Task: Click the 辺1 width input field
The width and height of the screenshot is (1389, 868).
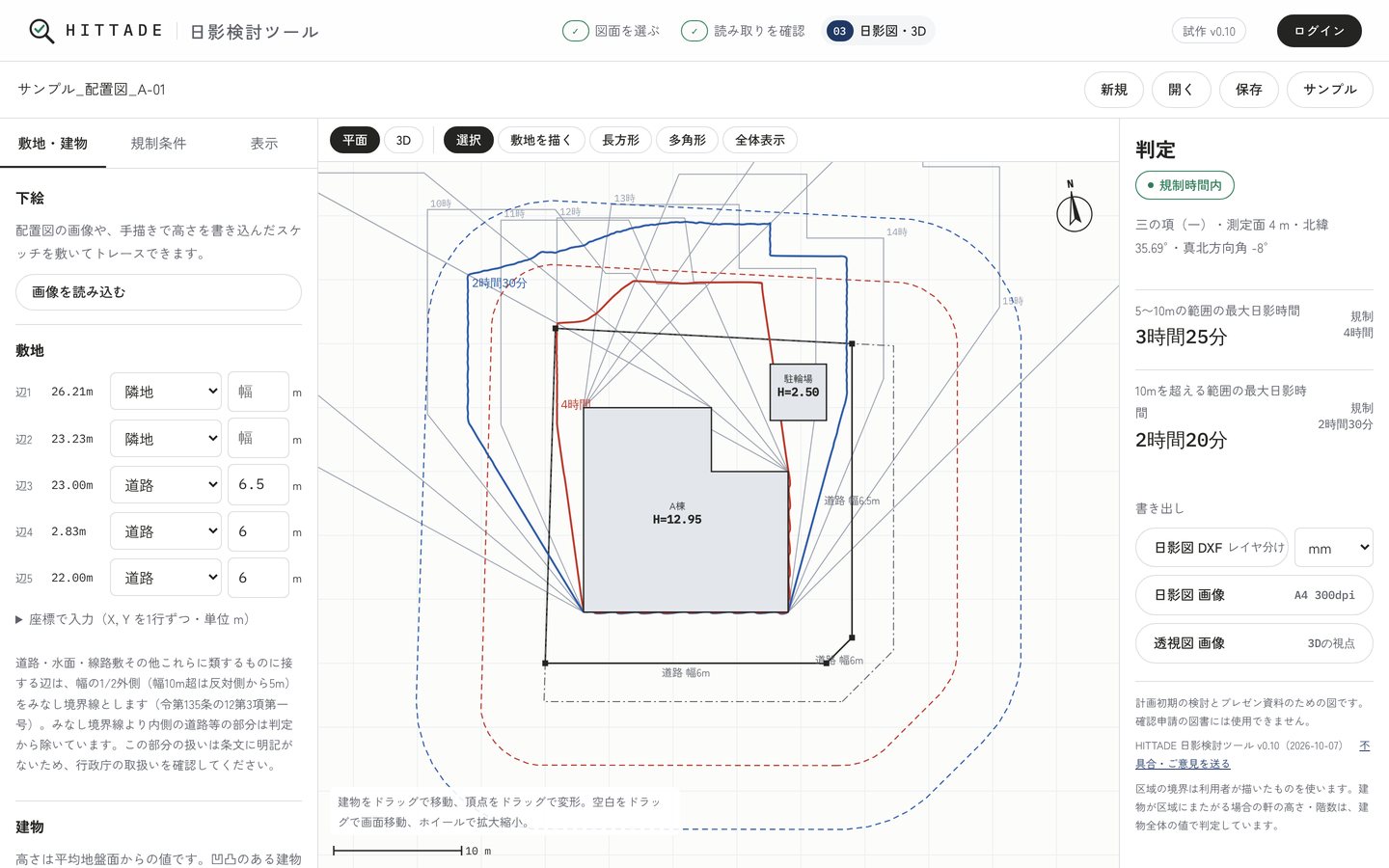Action: pyautogui.click(x=259, y=392)
